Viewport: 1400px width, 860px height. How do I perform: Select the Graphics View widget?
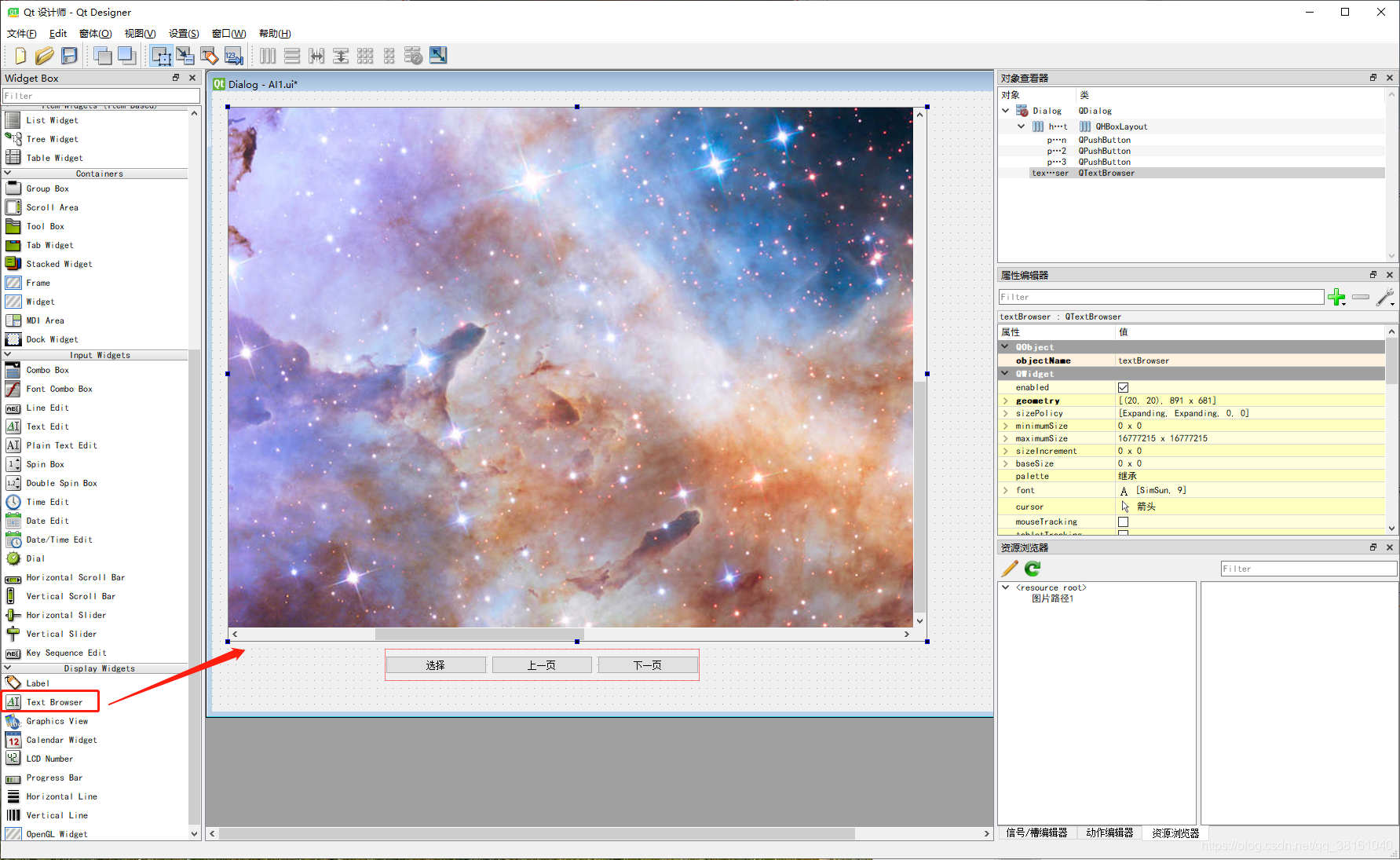(57, 721)
